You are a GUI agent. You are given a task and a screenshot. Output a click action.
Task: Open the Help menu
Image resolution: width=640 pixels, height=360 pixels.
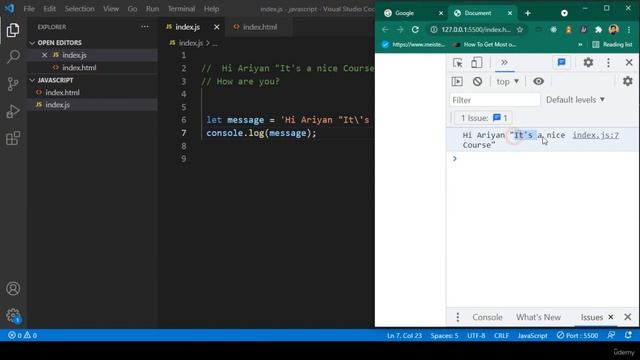pyautogui.click(x=211, y=9)
